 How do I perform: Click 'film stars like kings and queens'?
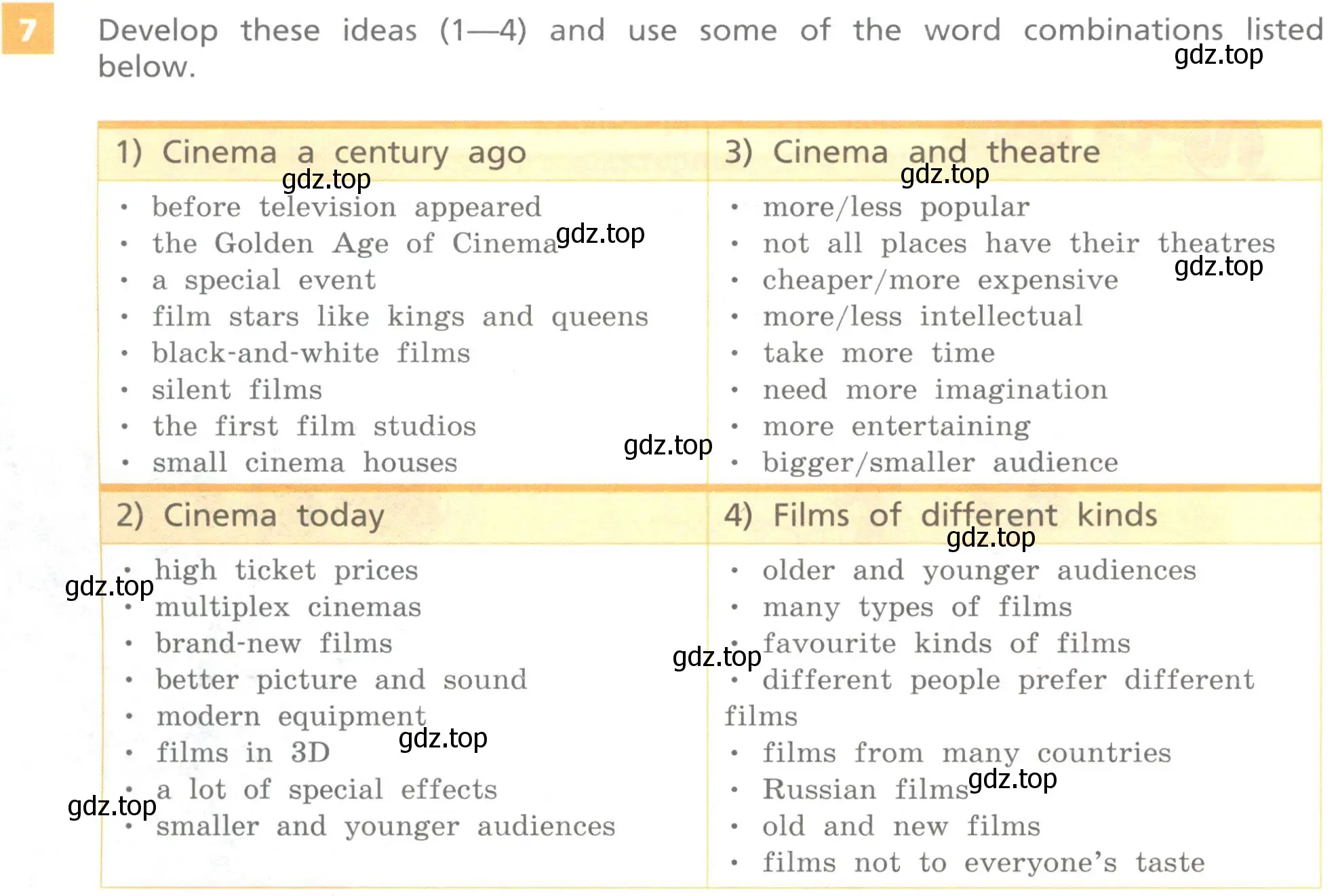400,316
